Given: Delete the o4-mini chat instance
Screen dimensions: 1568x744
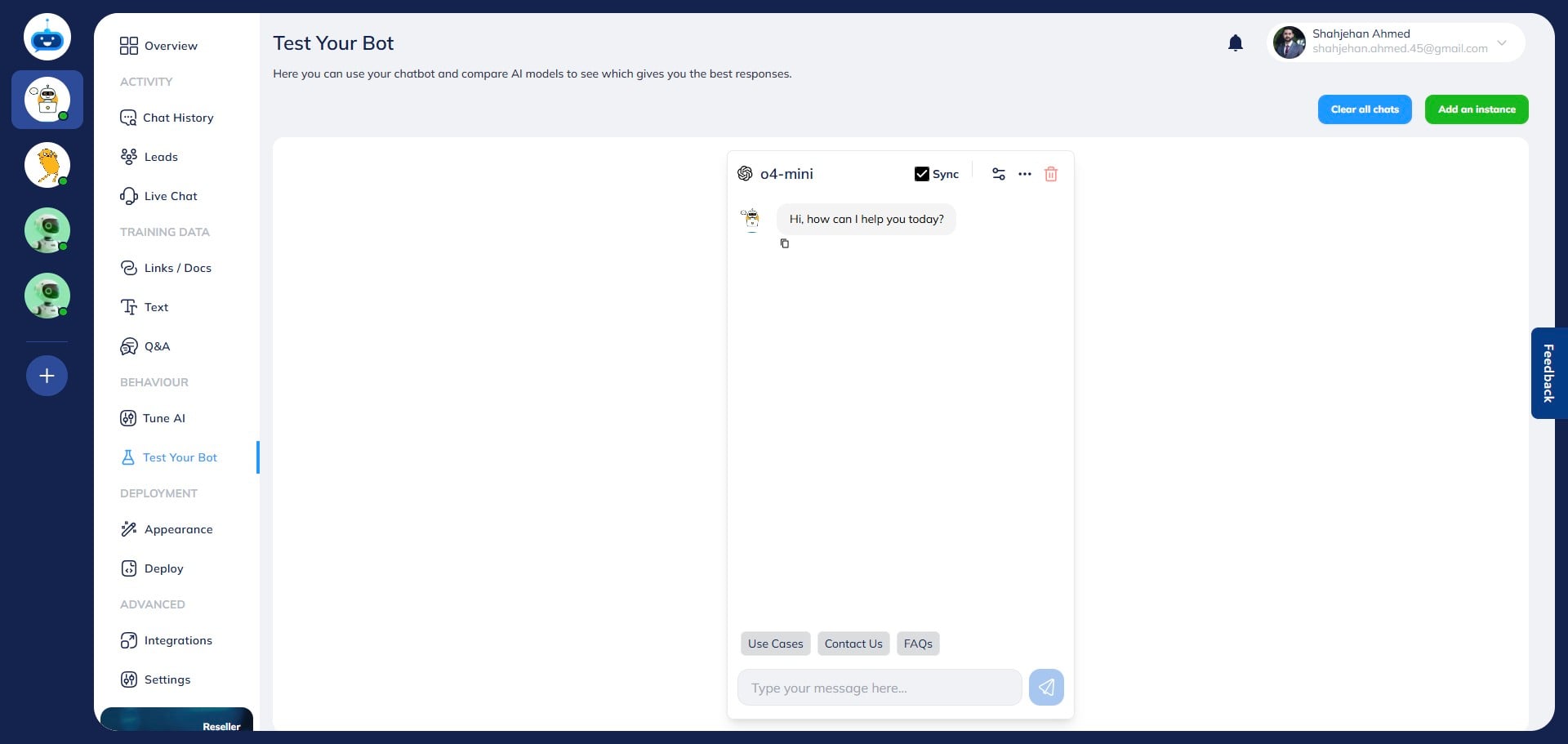Looking at the screenshot, I should pyautogui.click(x=1051, y=174).
